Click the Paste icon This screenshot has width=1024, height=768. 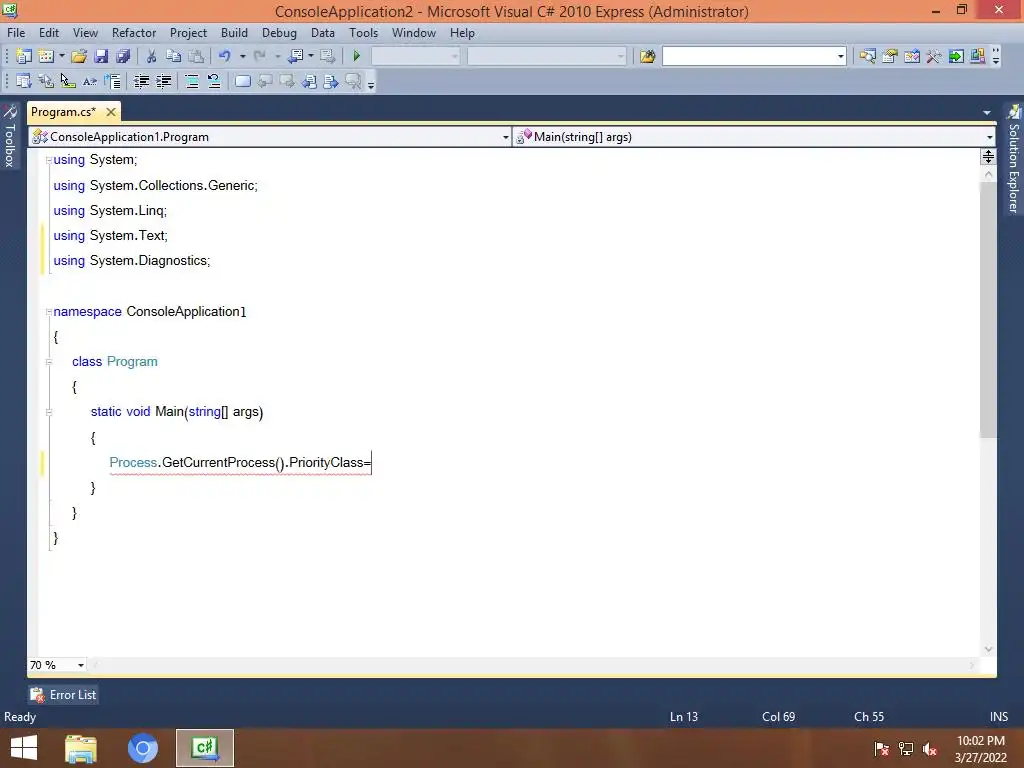coord(196,56)
